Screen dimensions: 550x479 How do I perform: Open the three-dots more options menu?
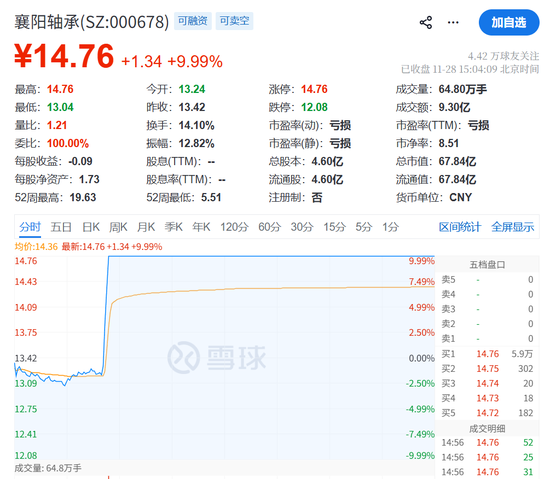coord(453,23)
